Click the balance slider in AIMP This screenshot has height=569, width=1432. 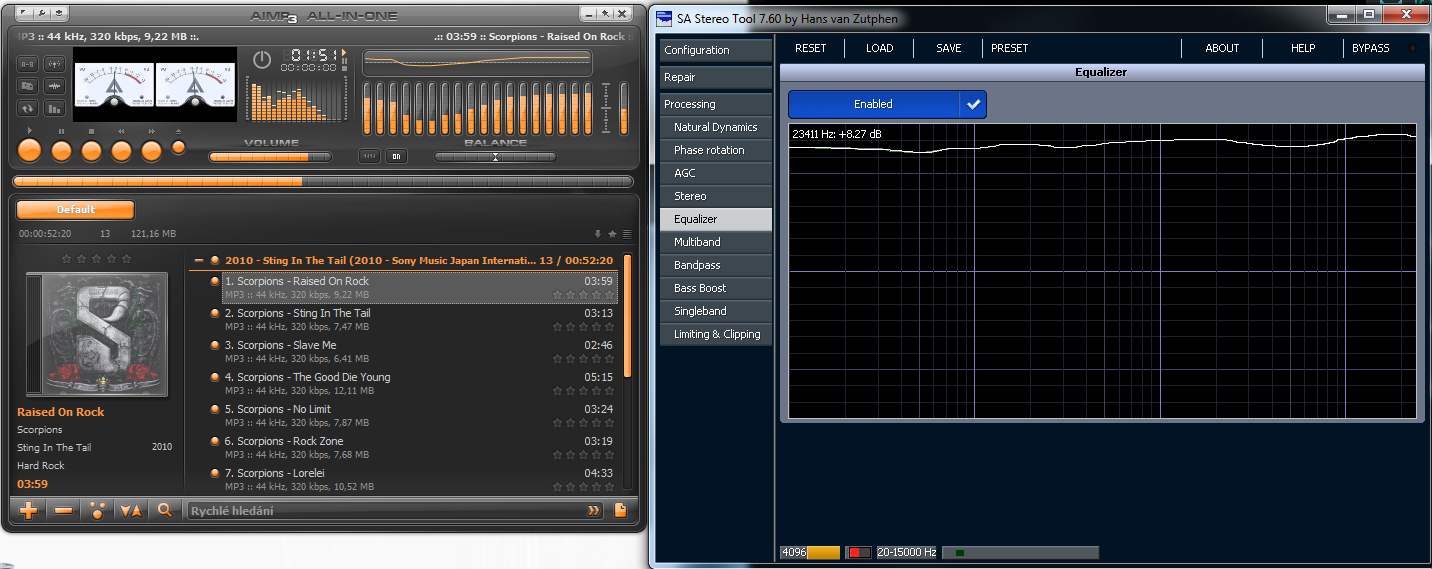495,156
